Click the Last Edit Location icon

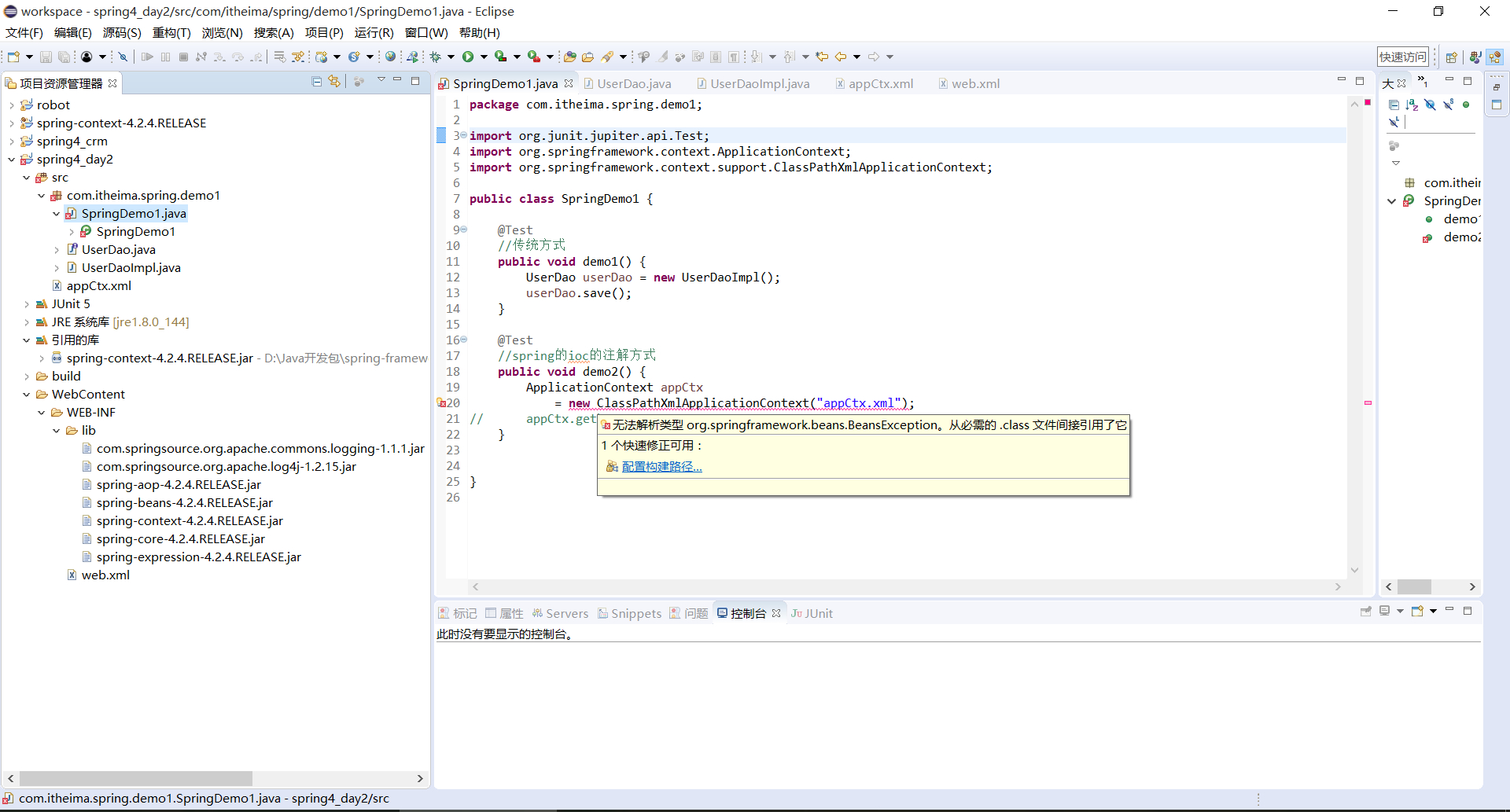(822, 57)
